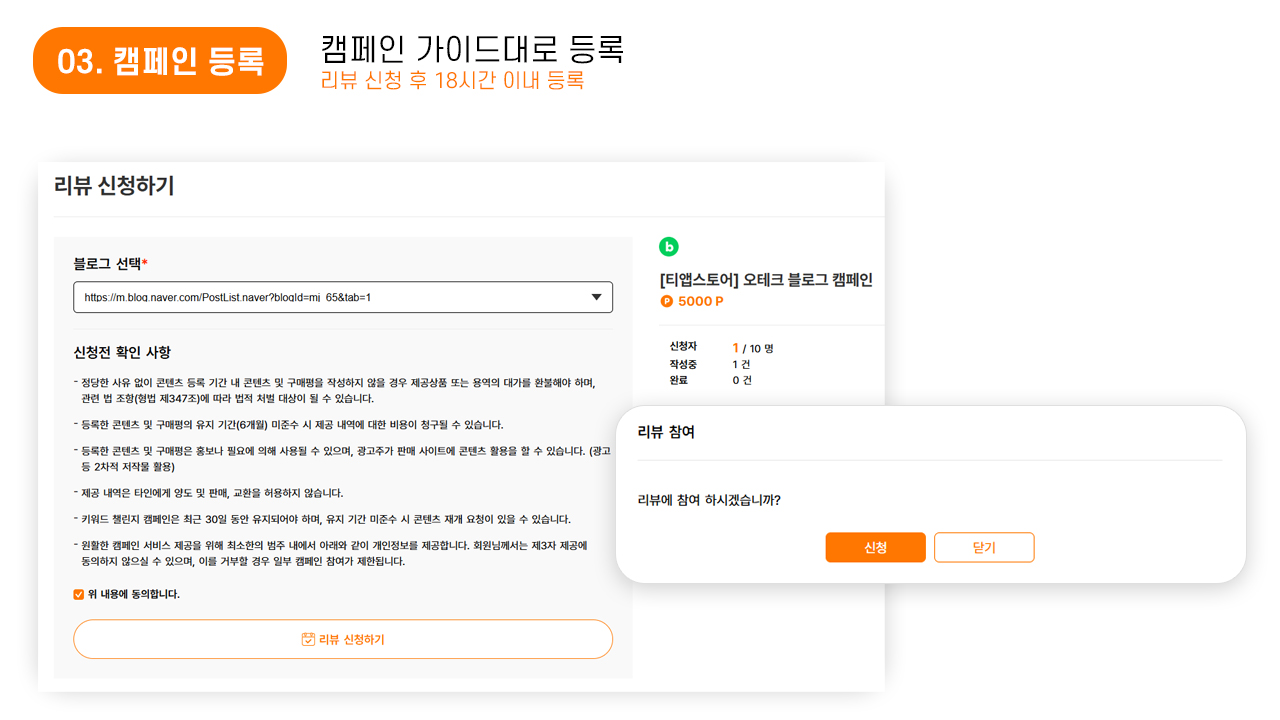Select the 03. 캠페인 등록 step badge
The width and height of the screenshot is (1280, 720).
point(160,61)
